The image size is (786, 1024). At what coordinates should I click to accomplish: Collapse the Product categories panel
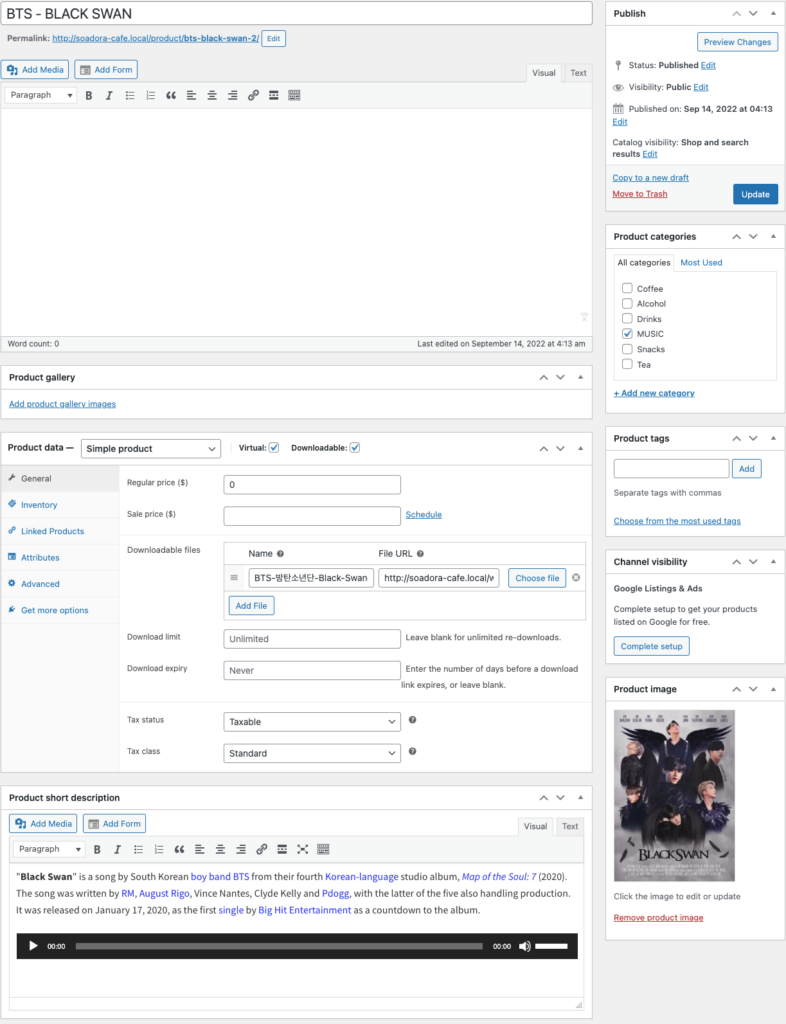point(773,236)
